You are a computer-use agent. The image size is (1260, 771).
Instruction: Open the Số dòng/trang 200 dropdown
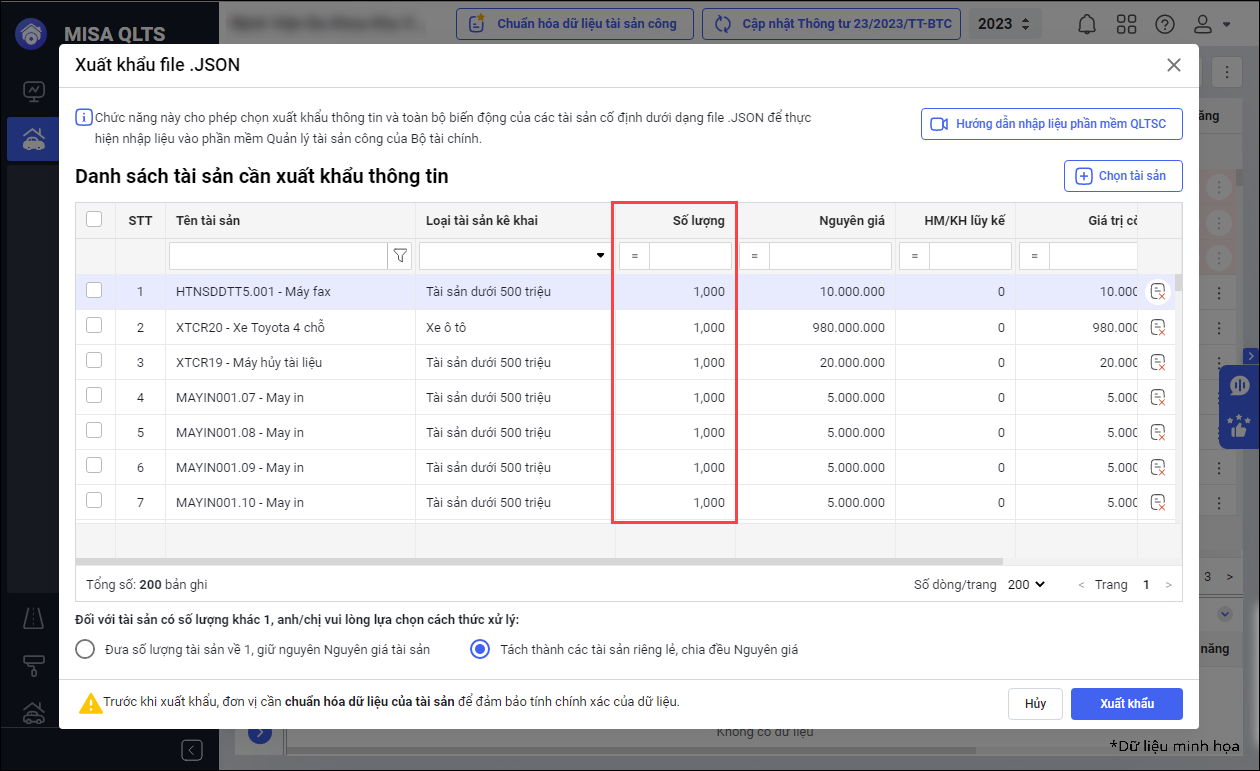pos(1026,584)
